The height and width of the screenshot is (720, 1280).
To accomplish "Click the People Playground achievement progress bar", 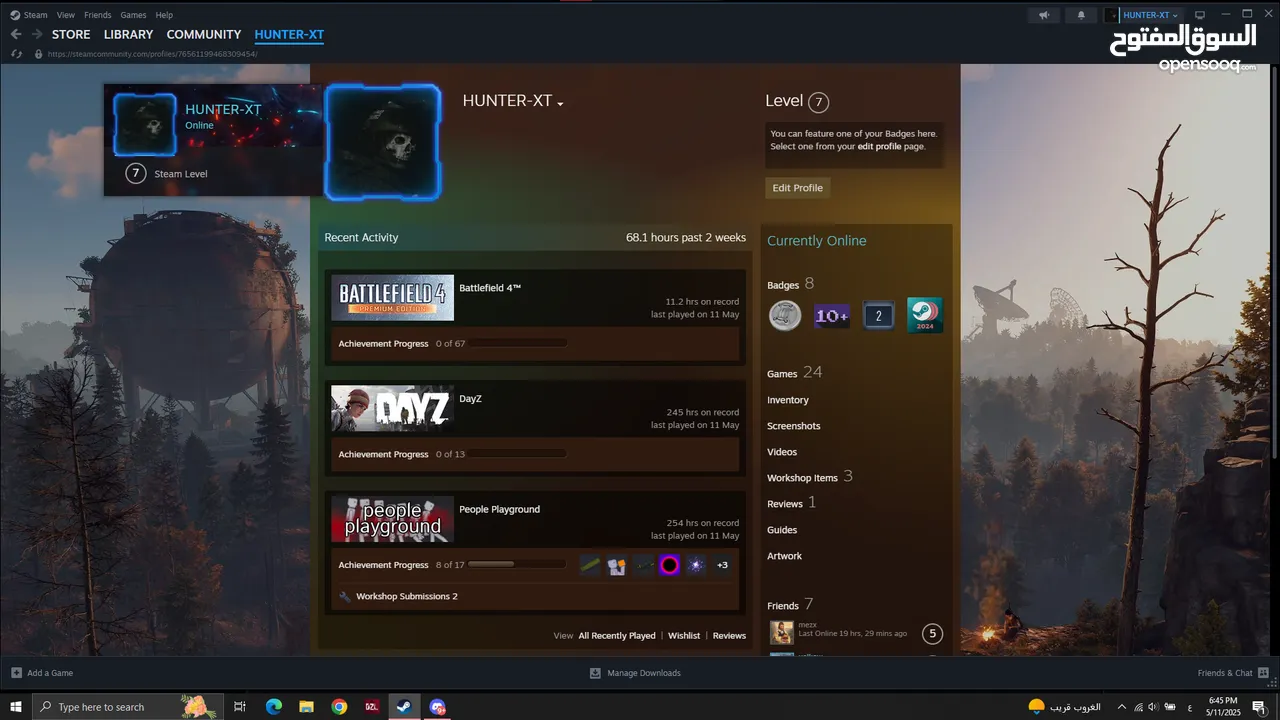I will [x=517, y=565].
